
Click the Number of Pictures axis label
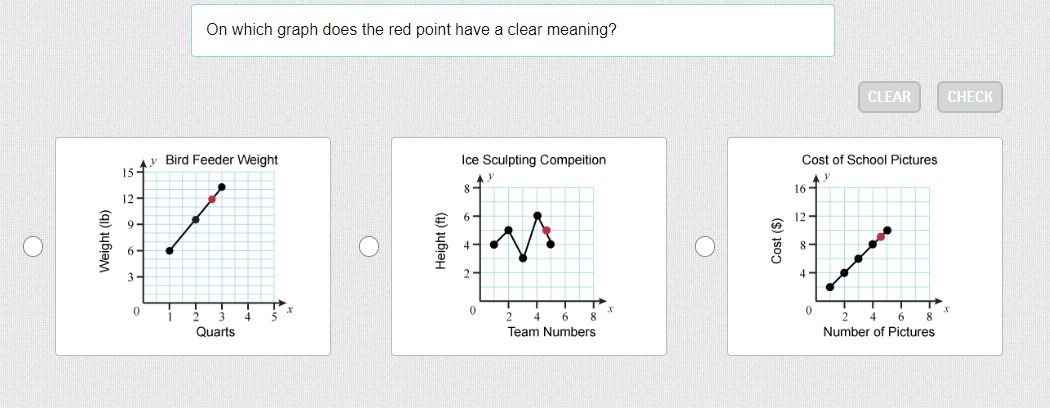tap(879, 332)
